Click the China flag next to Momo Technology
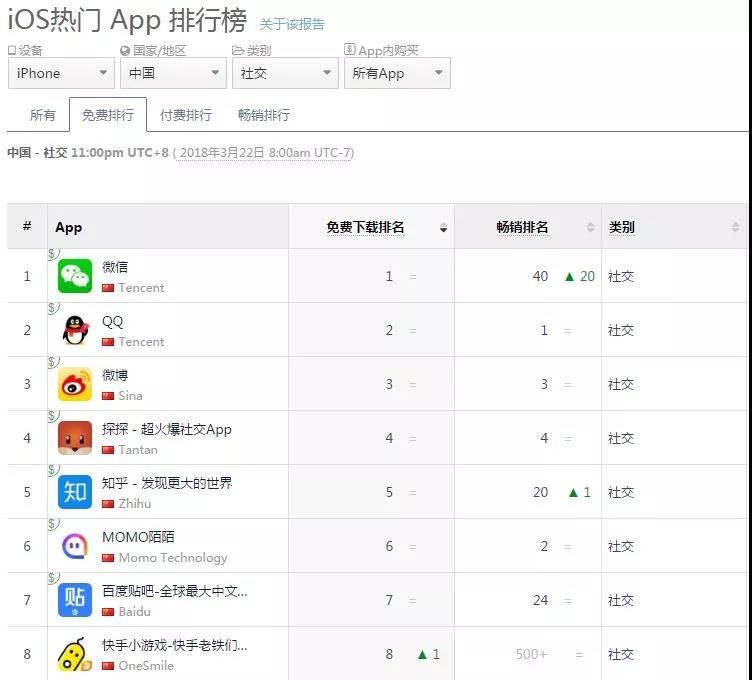752x680 pixels. coord(108,558)
